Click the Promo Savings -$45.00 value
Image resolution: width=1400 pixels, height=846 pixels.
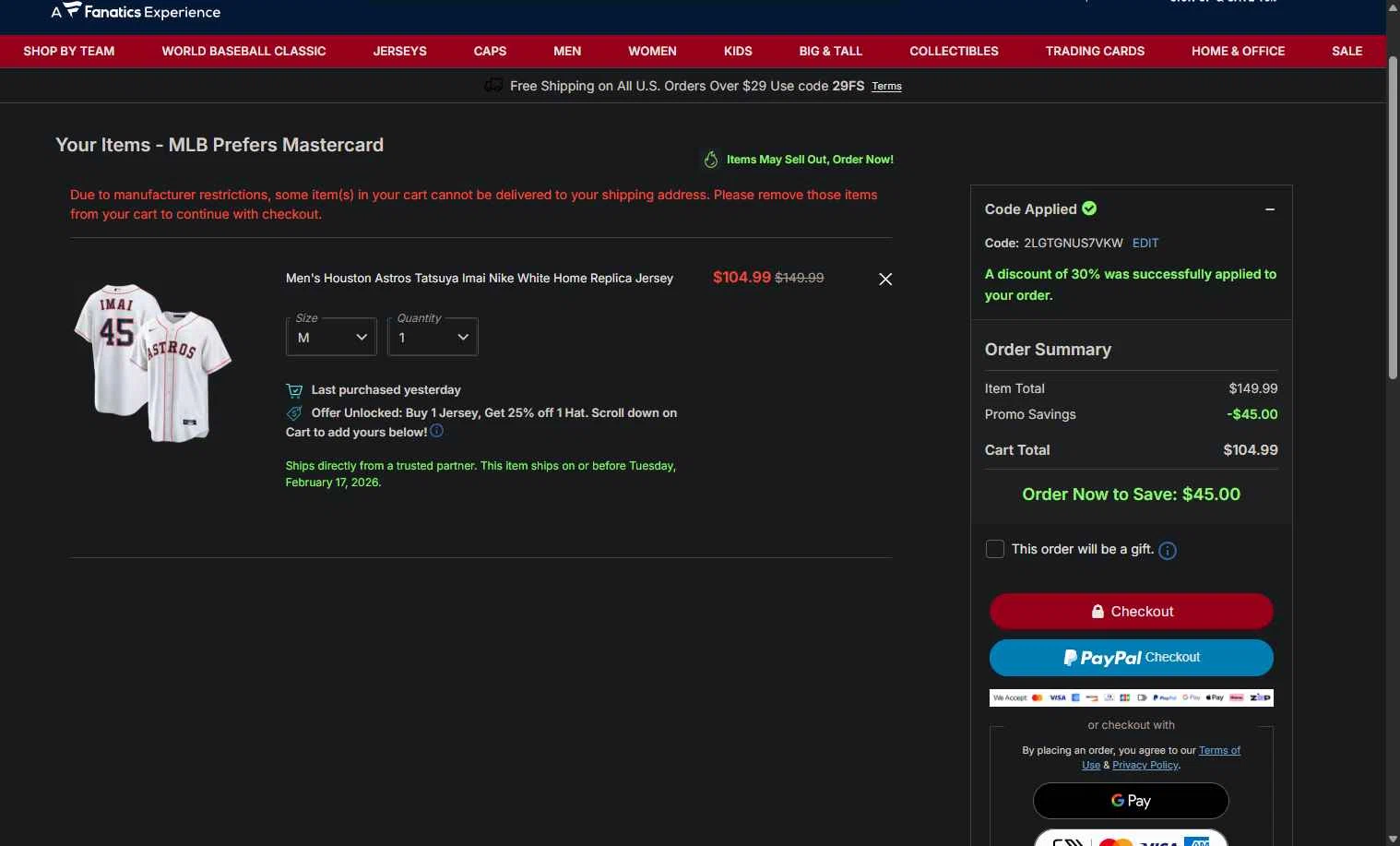coord(1252,414)
